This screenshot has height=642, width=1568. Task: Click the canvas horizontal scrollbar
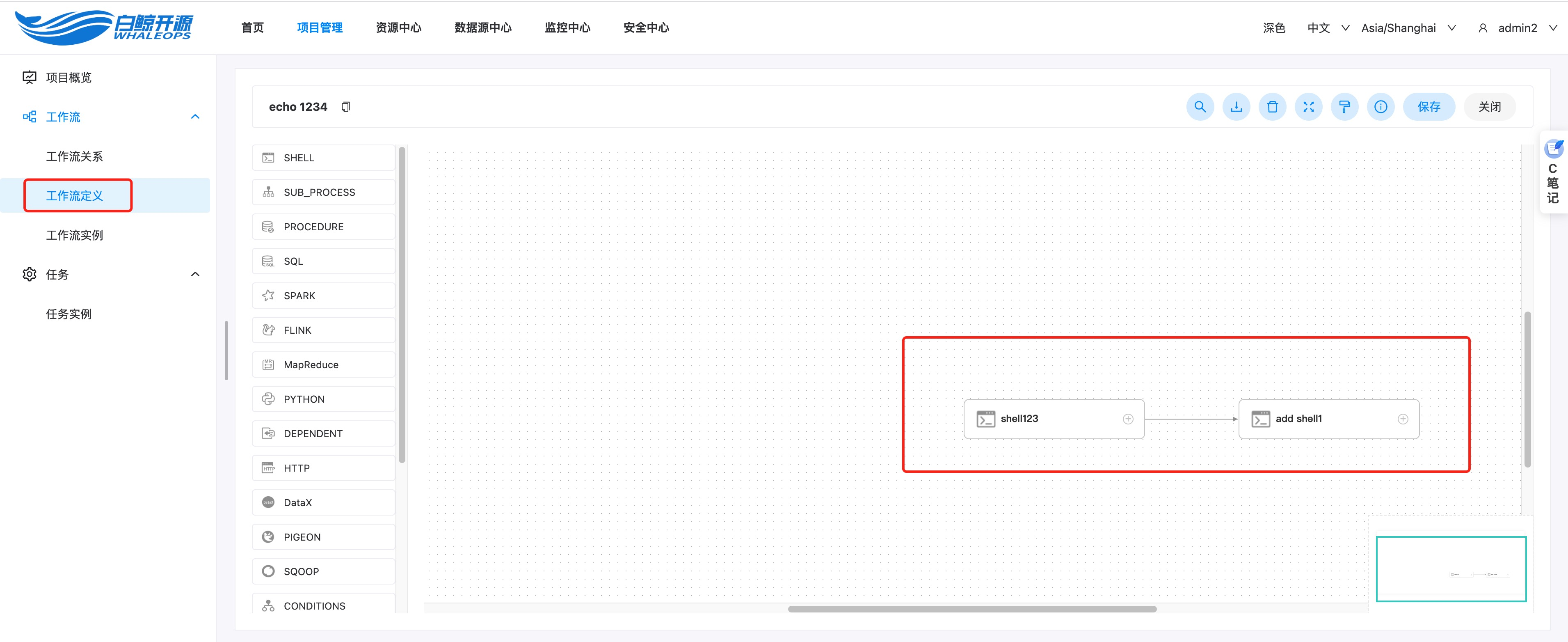tap(971, 608)
